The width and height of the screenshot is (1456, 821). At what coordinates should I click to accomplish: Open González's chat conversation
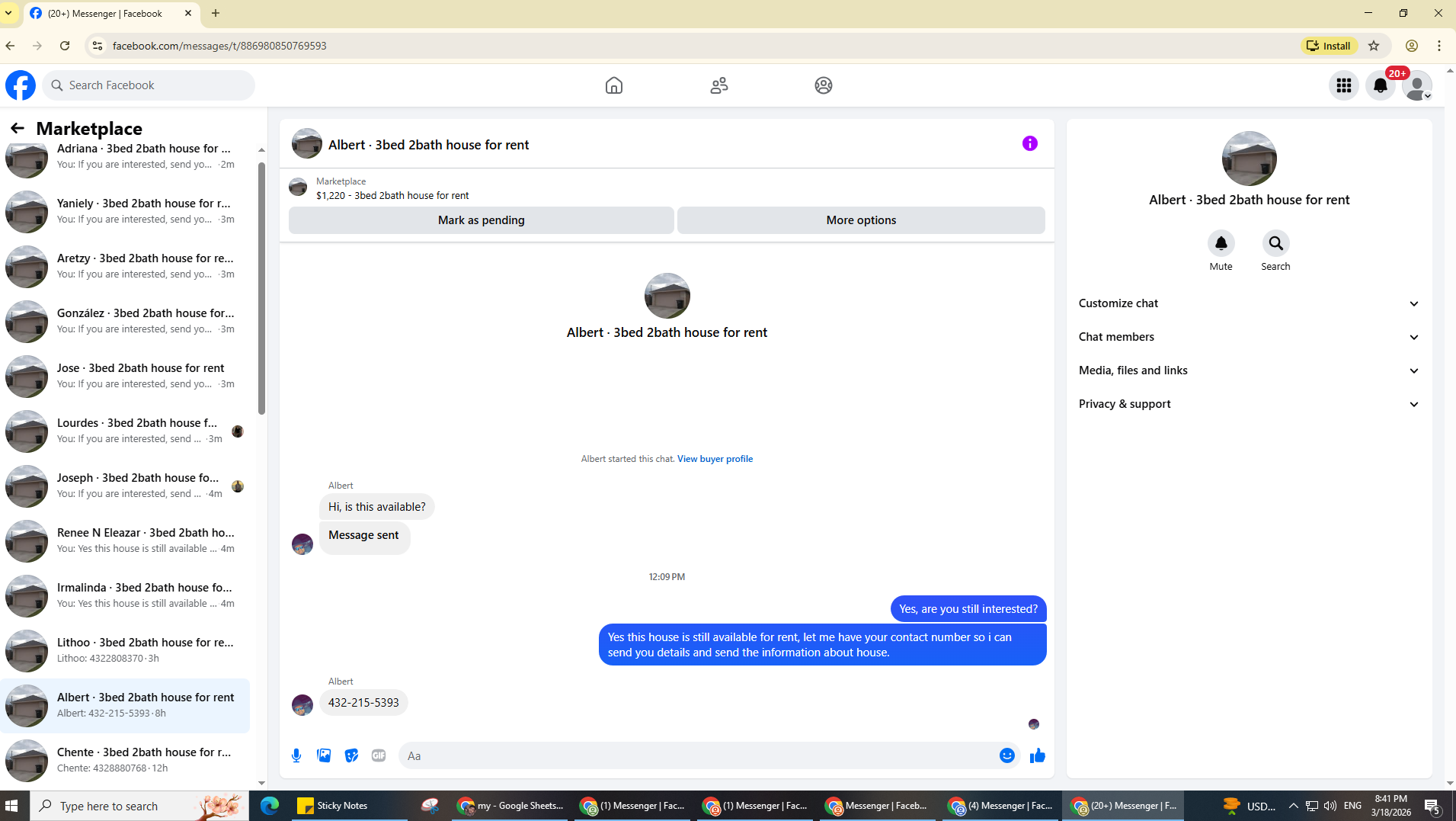tap(125, 321)
